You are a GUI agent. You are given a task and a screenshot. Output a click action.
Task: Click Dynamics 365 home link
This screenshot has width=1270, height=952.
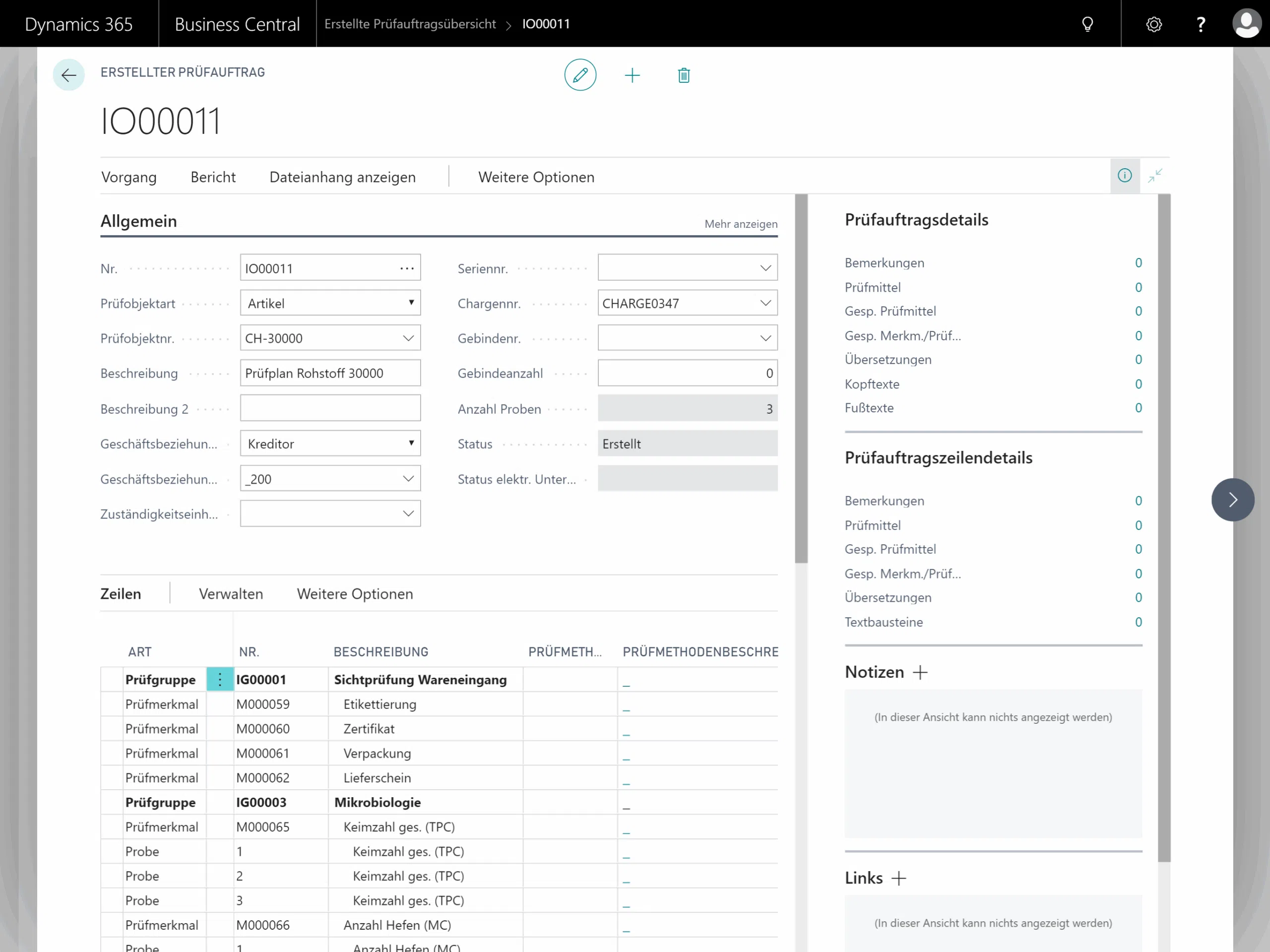(x=79, y=24)
